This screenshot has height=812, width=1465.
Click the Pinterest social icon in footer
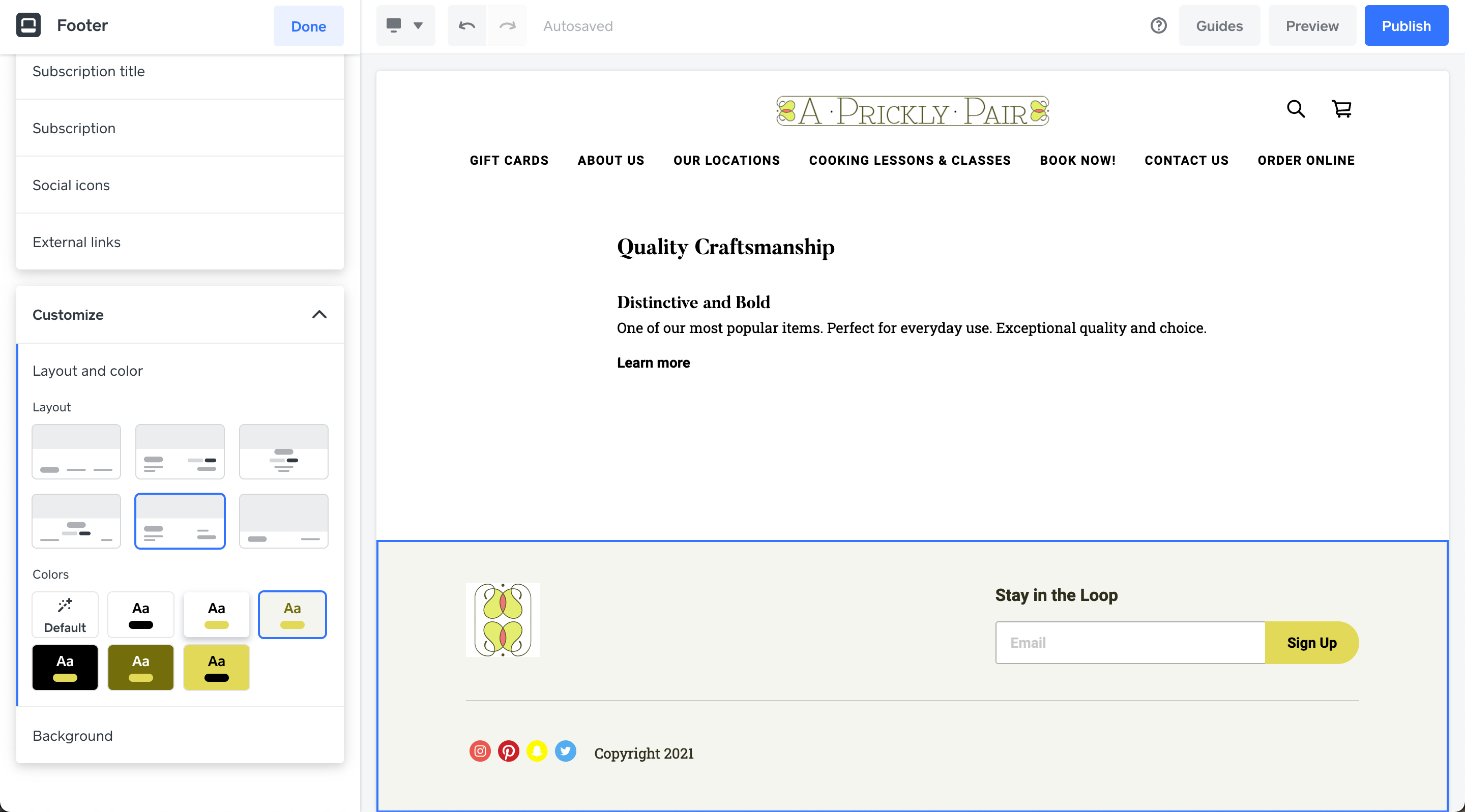pyautogui.click(x=509, y=751)
